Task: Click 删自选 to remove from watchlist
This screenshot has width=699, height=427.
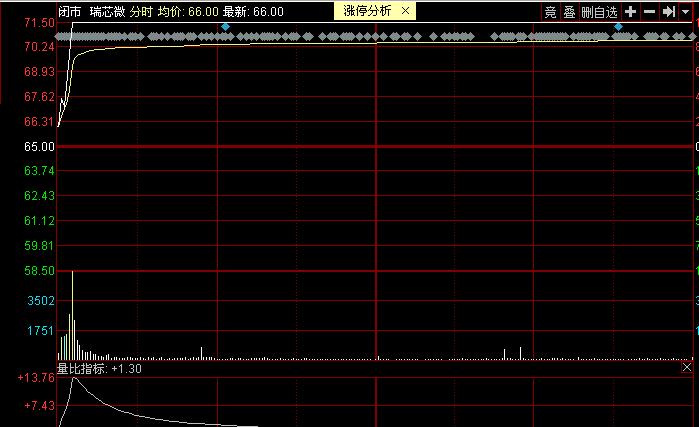Action: (598, 12)
